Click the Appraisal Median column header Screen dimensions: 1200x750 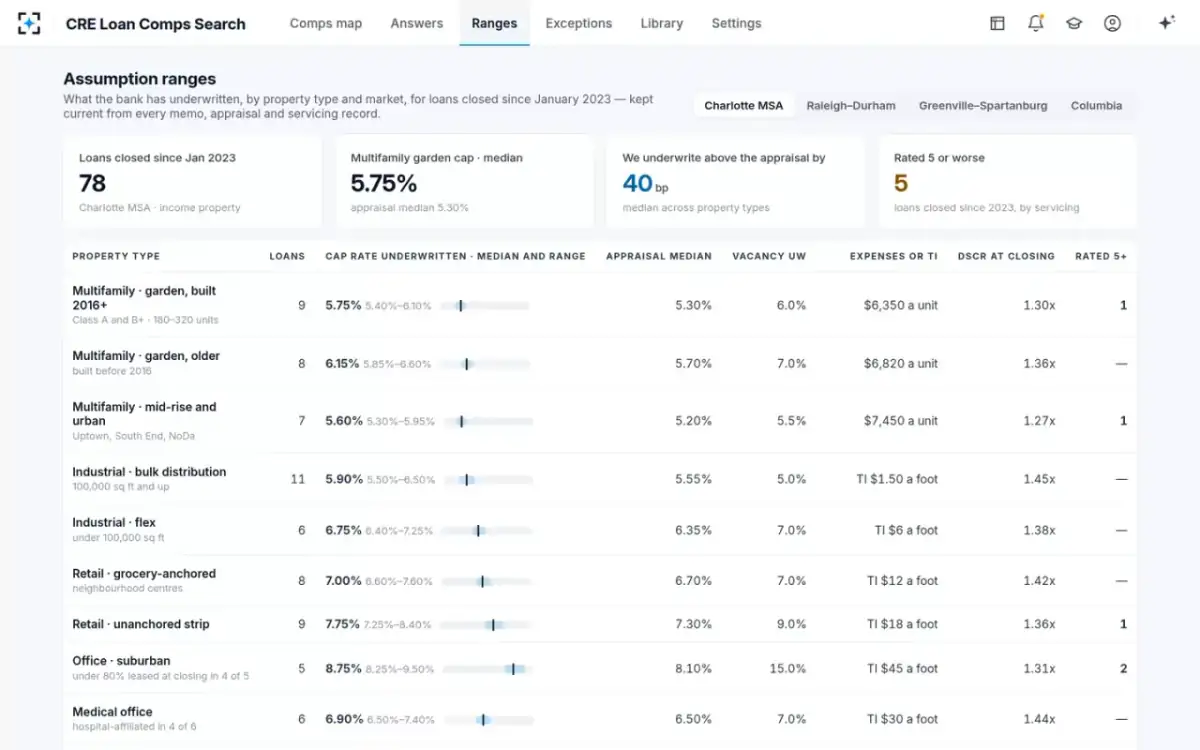point(659,256)
